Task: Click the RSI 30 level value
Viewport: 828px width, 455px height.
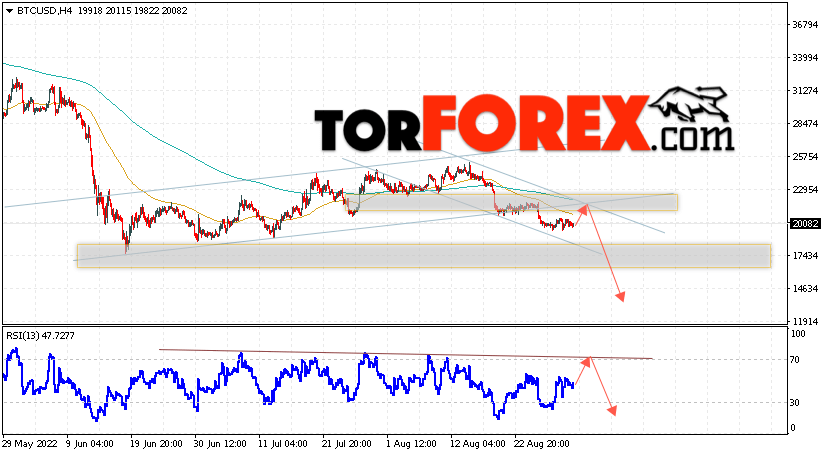Action: [x=795, y=403]
